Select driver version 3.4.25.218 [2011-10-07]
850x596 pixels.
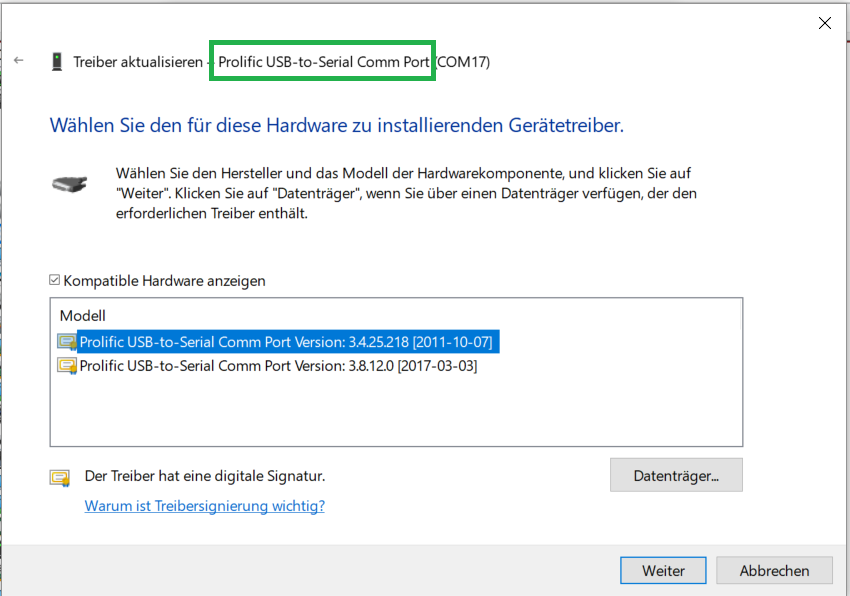[x=286, y=342]
